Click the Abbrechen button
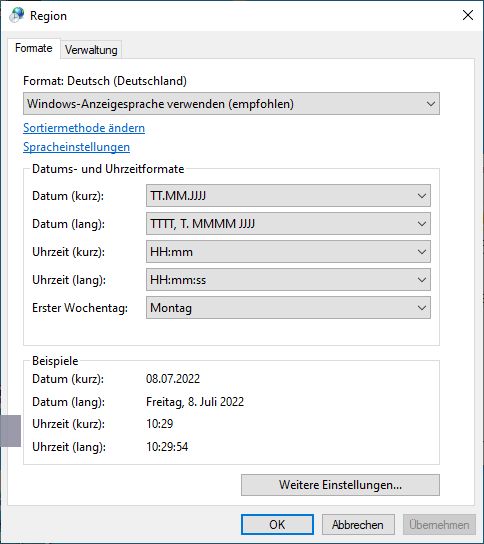This screenshot has width=484, height=544. click(358, 525)
